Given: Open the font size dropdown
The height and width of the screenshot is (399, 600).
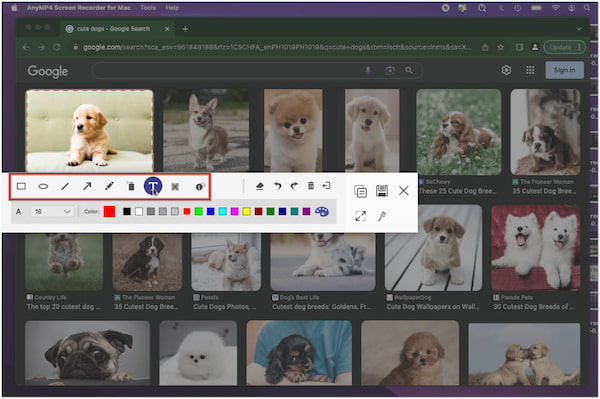Looking at the screenshot, I should (52, 211).
